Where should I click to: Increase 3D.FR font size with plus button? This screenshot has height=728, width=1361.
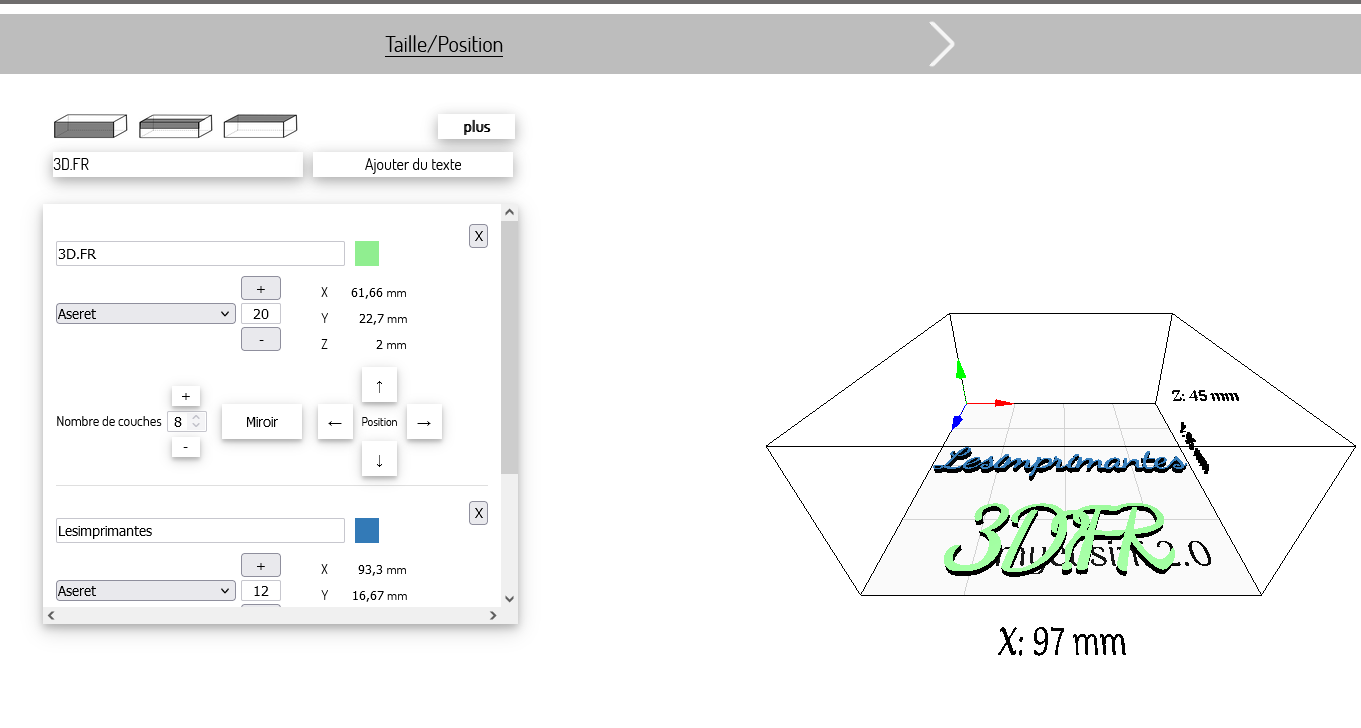point(261,288)
